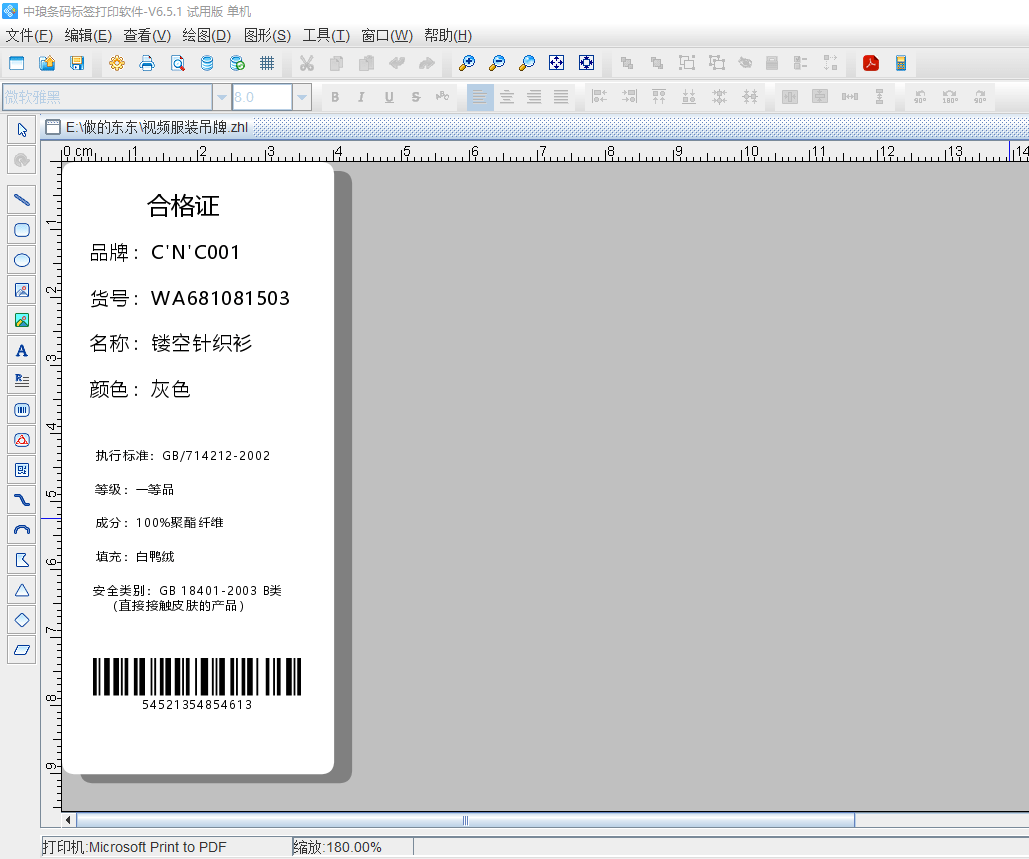Image resolution: width=1029 pixels, height=859 pixels.
Task: Toggle bold text formatting
Action: [x=335, y=97]
